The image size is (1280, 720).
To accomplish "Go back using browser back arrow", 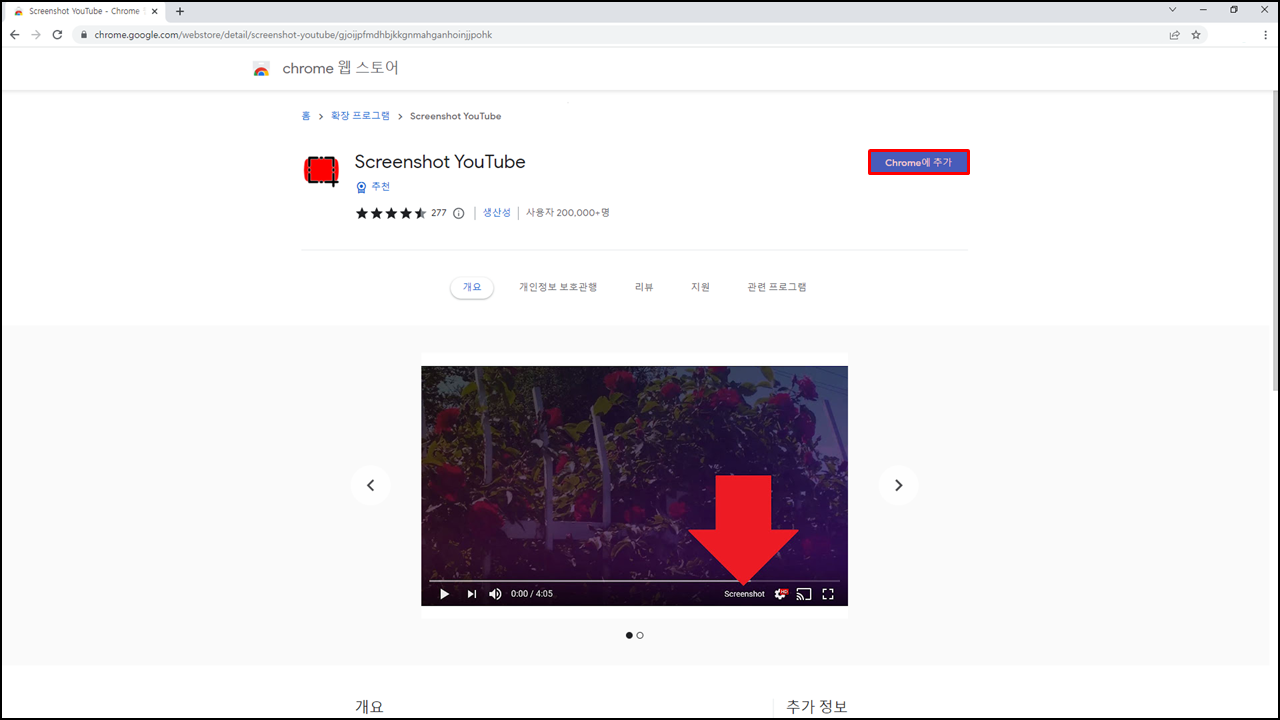I will [x=14, y=34].
